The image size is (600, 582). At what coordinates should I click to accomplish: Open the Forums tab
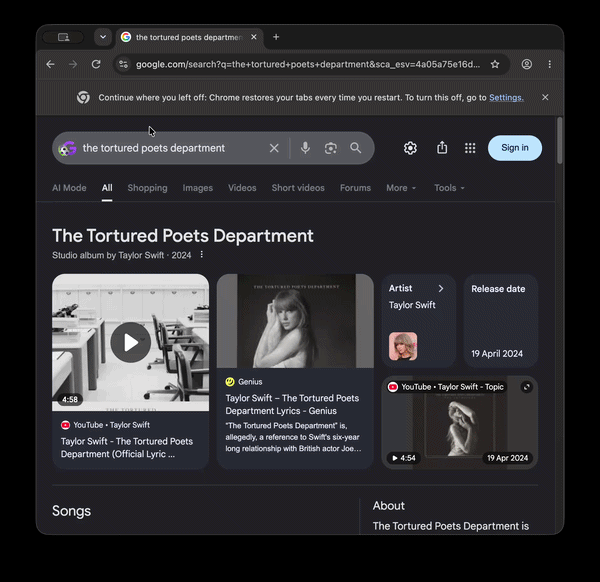point(355,188)
